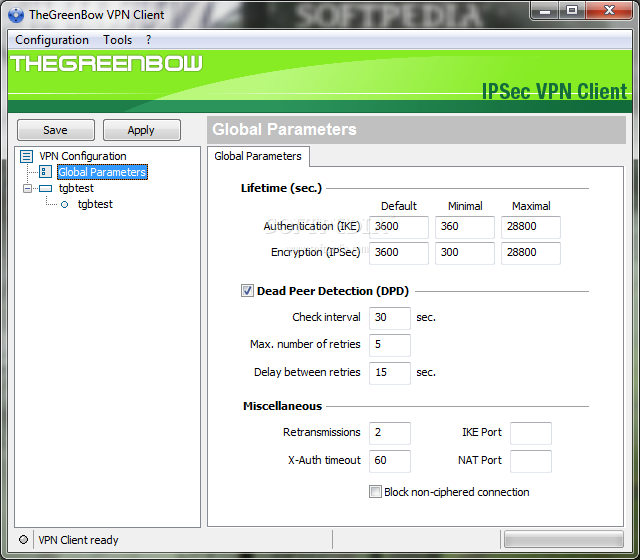Image resolution: width=640 pixels, height=560 pixels.
Task: Click Authentication (IKE) Default lifetime field
Action: [x=399, y=227]
